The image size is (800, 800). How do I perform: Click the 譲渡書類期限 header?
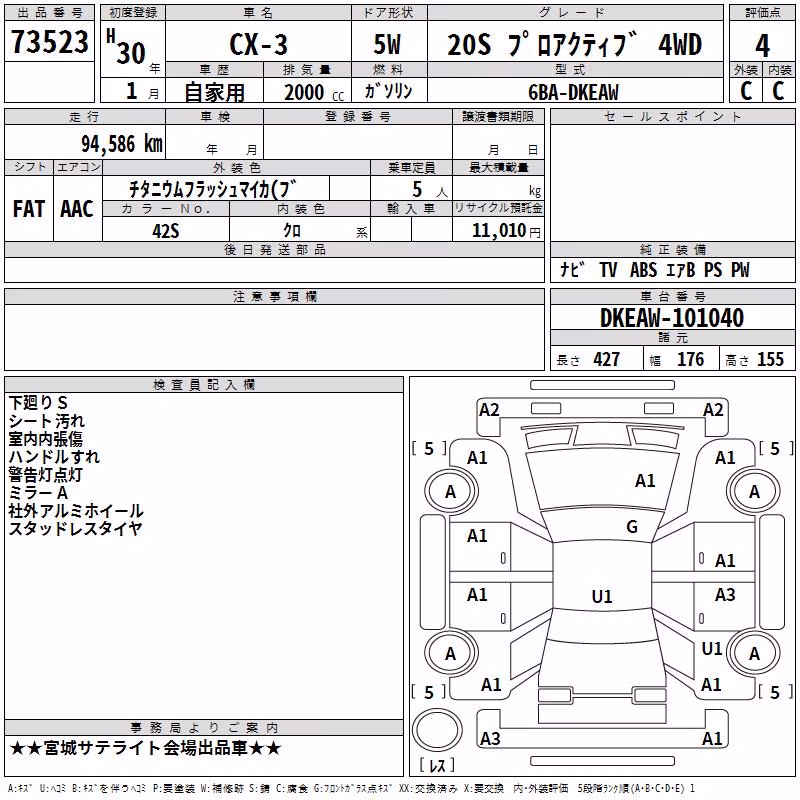pyautogui.click(x=498, y=116)
